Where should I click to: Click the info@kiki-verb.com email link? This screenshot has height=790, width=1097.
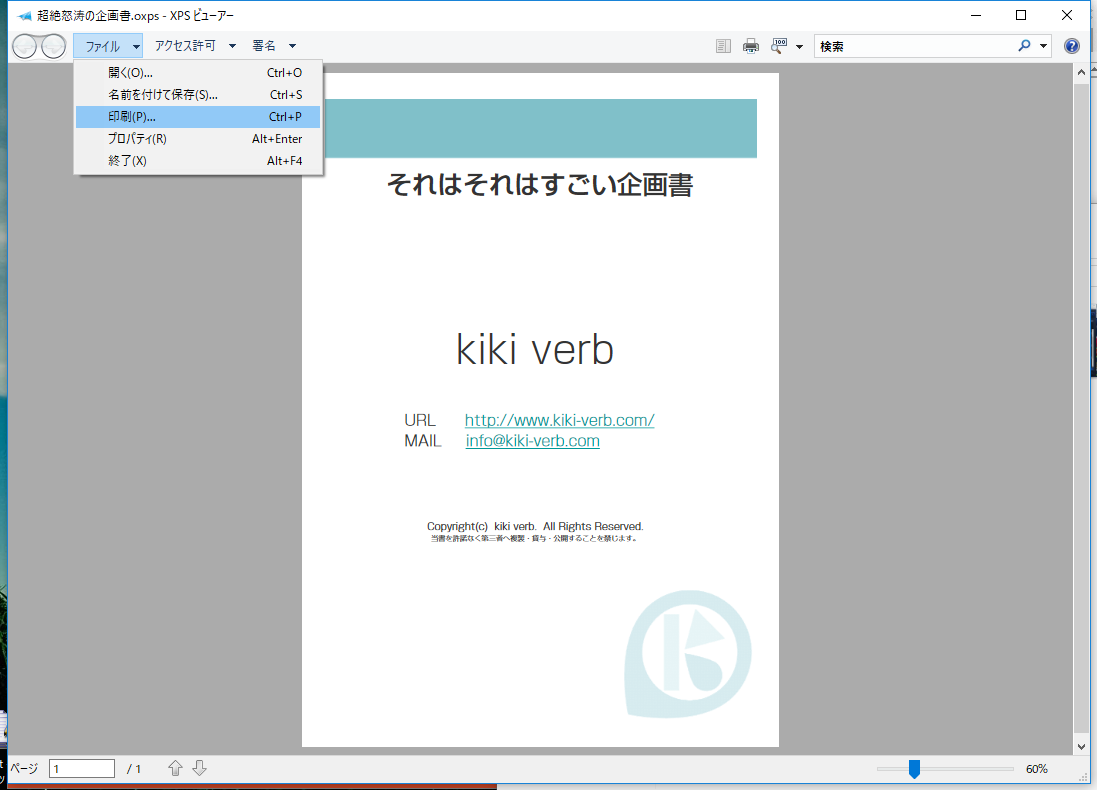(x=532, y=441)
